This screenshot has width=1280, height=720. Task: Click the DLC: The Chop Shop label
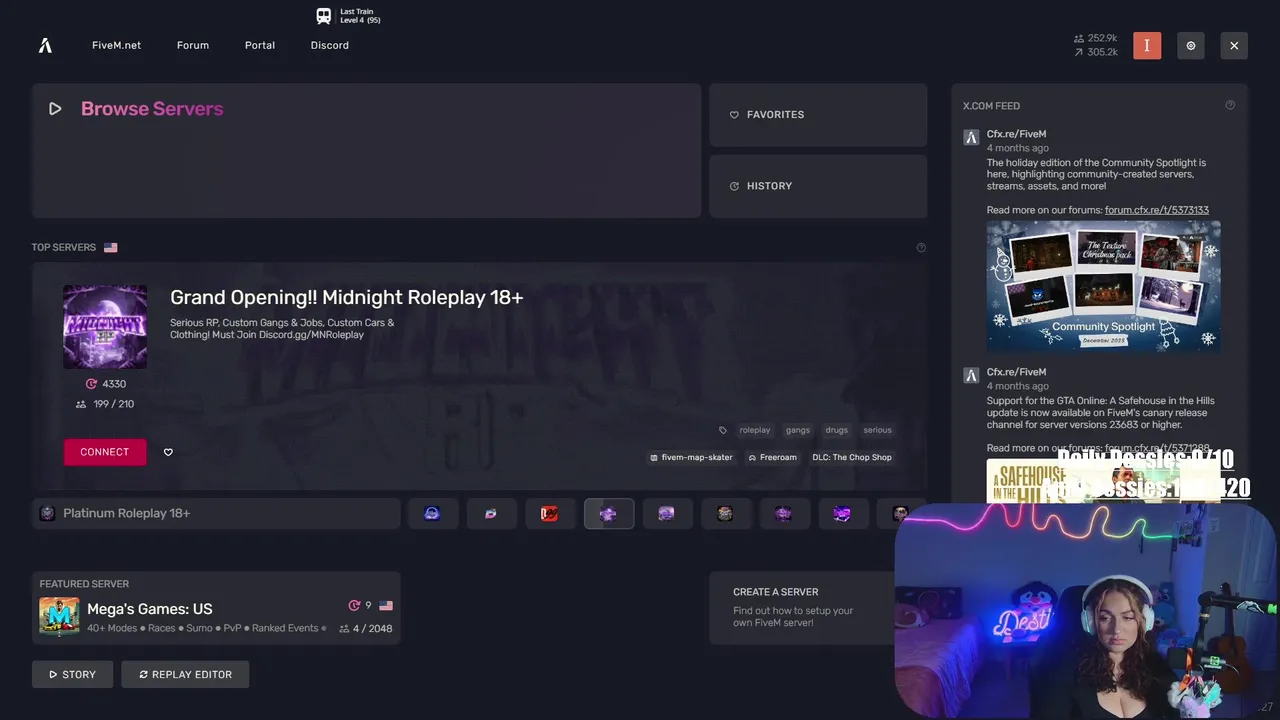(x=852, y=457)
